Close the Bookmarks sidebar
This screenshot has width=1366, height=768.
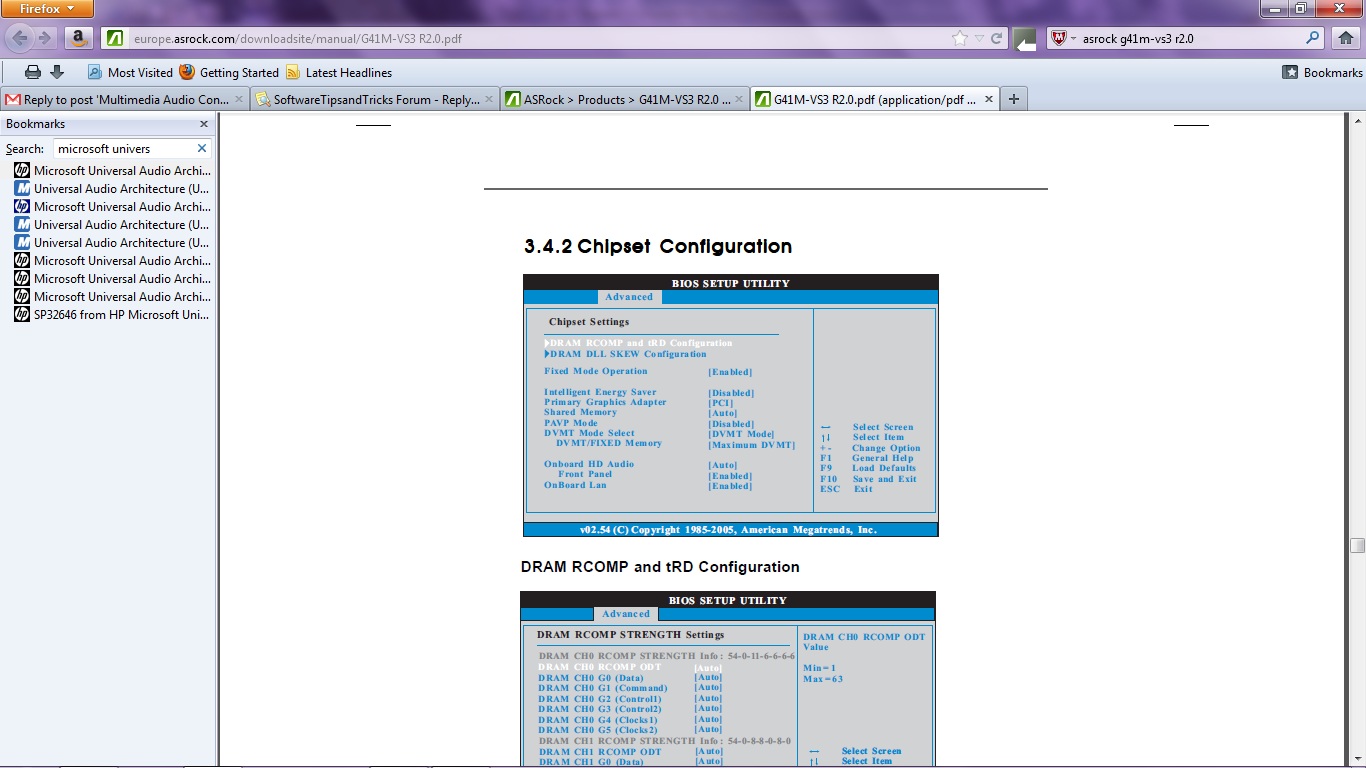(x=204, y=124)
